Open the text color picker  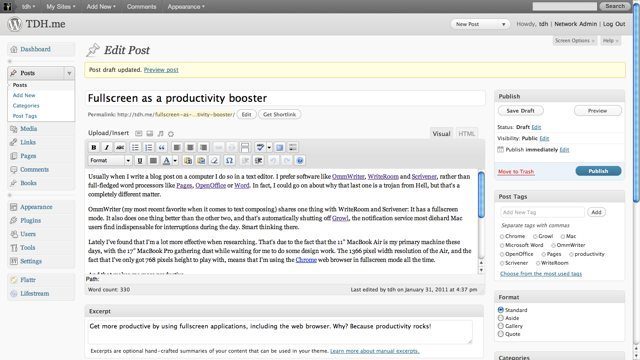tap(166, 160)
